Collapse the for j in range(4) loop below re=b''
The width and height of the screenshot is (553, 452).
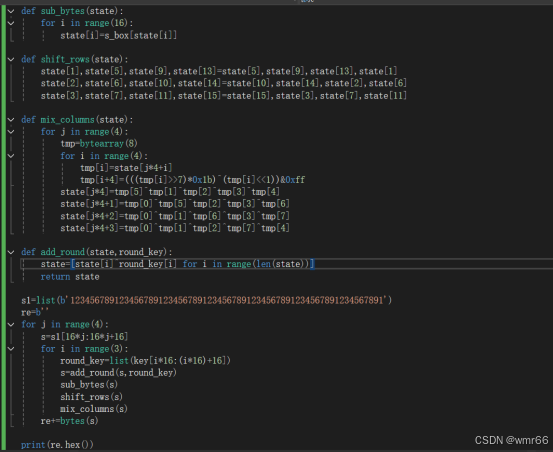tap(11, 324)
